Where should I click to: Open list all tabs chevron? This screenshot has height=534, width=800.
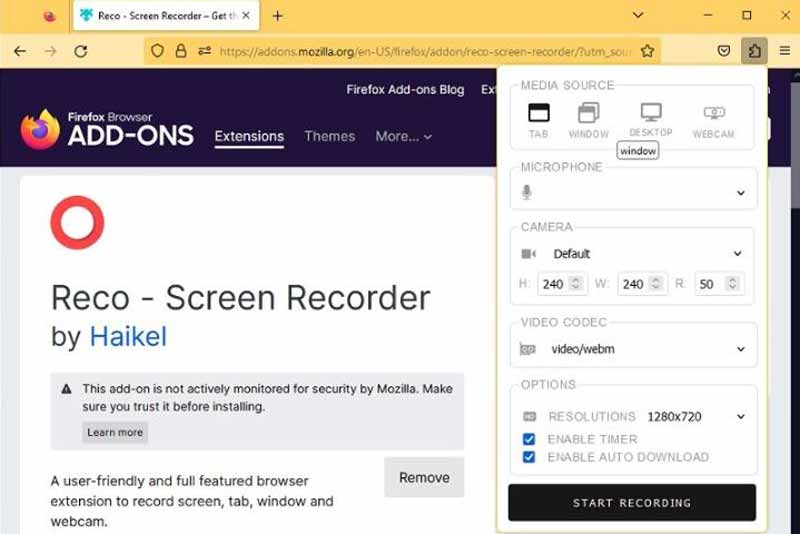[x=638, y=15]
